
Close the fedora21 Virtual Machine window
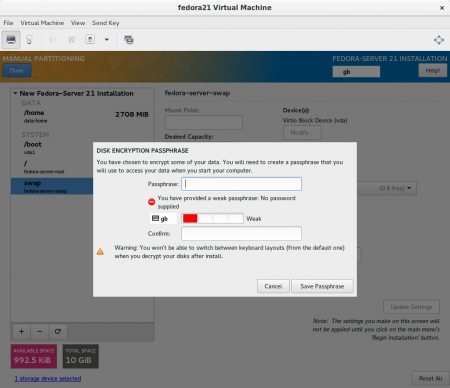coord(442,8)
